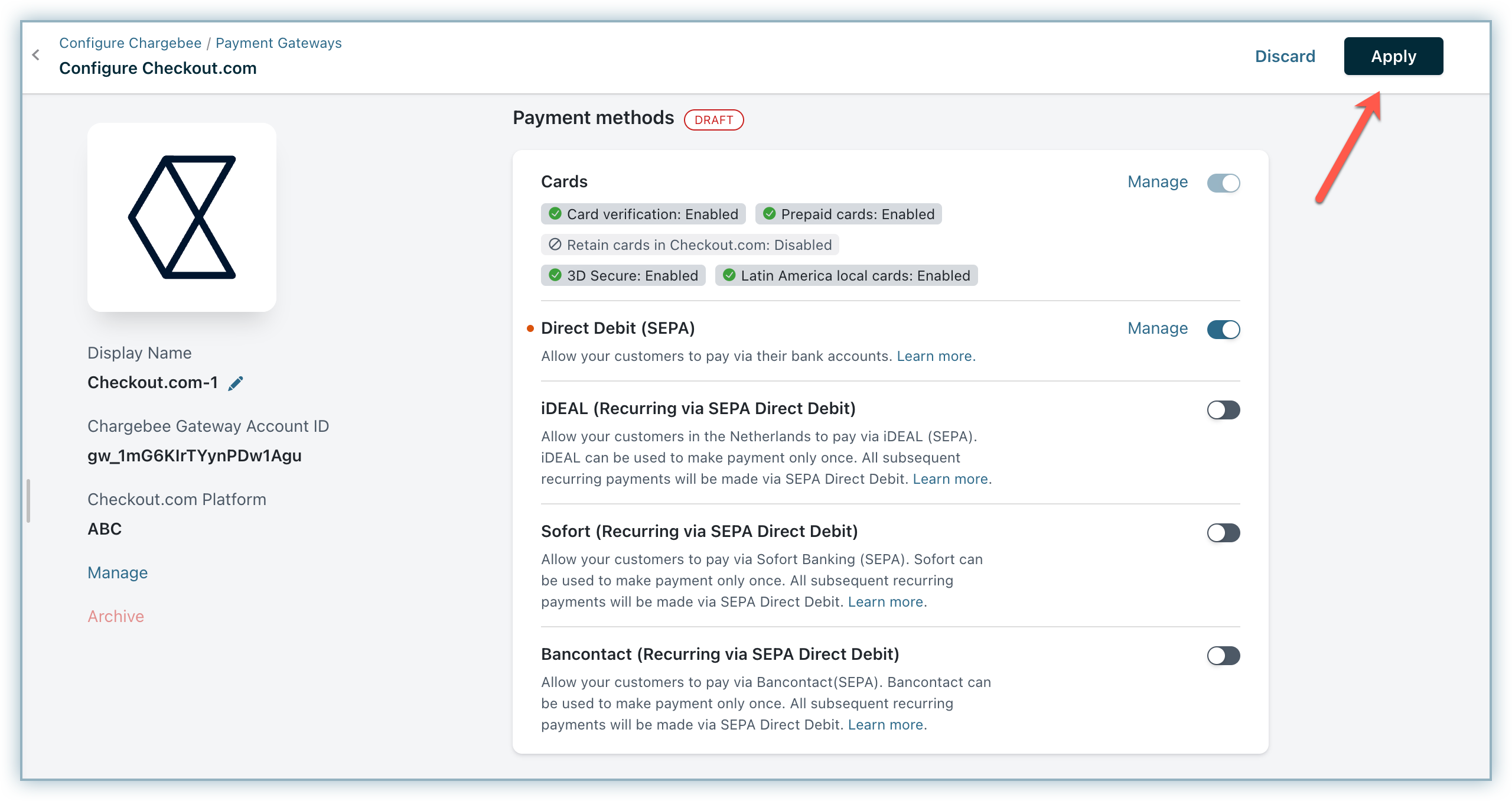Screen dimensions: 1512x801
Task: Toggle the Cards payment method switch
Action: [x=1223, y=183]
